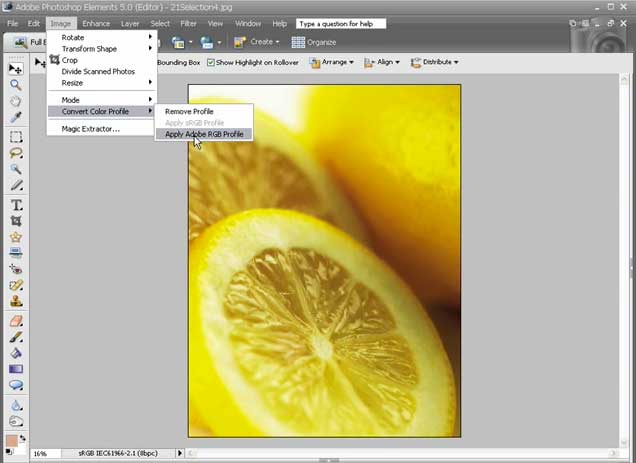Image resolution: width=636 pixels, height=463 pixels.
Task: Click the Organize grid icon
Action: 298,42
